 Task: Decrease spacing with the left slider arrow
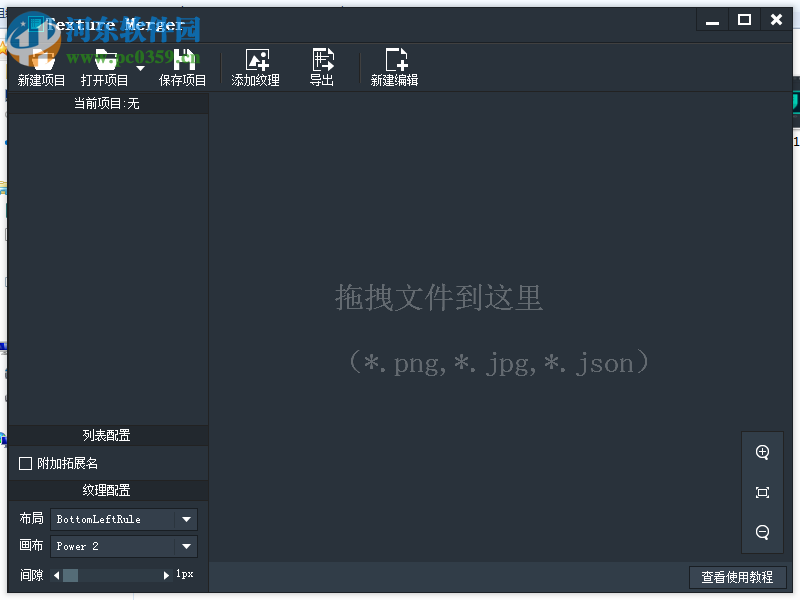click(x=56, y=574)
